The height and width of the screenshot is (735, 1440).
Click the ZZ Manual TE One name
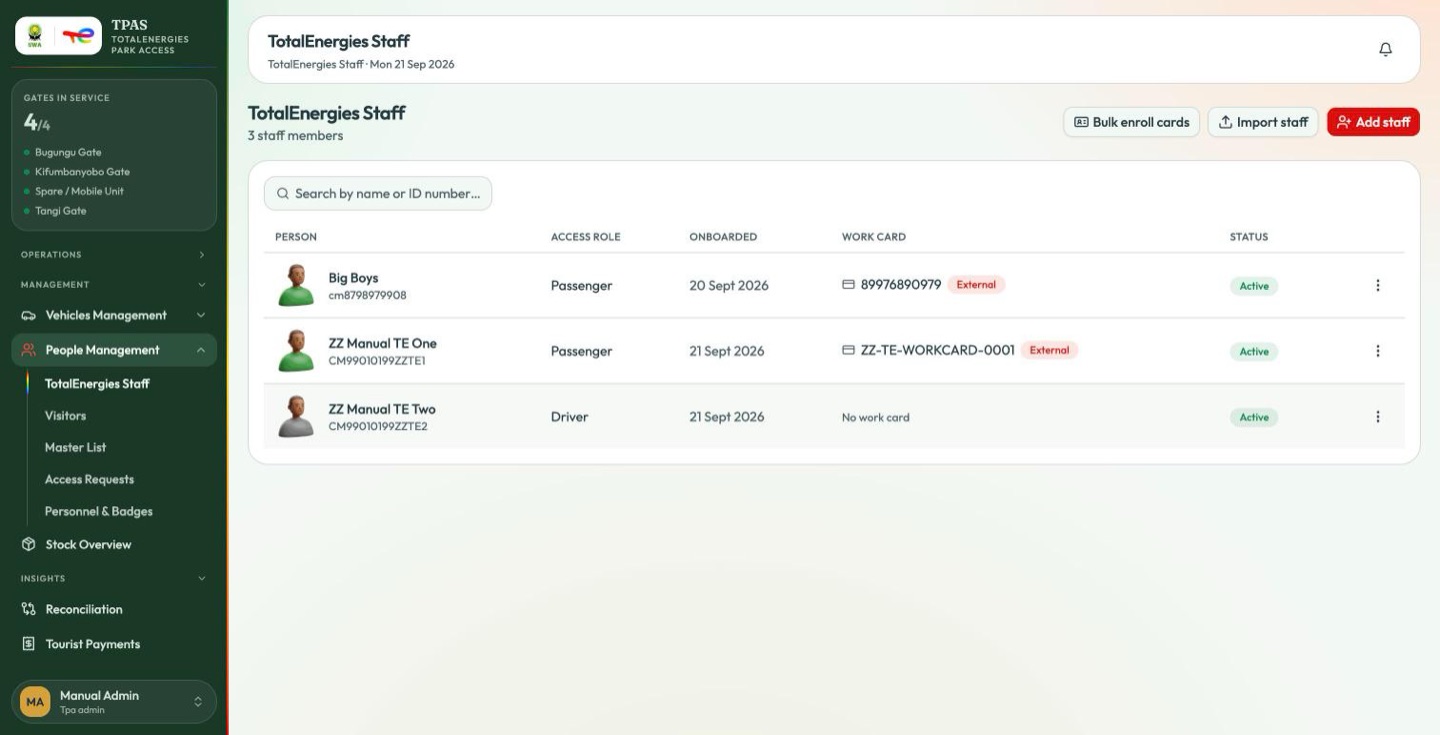click(x=382, y=343)
